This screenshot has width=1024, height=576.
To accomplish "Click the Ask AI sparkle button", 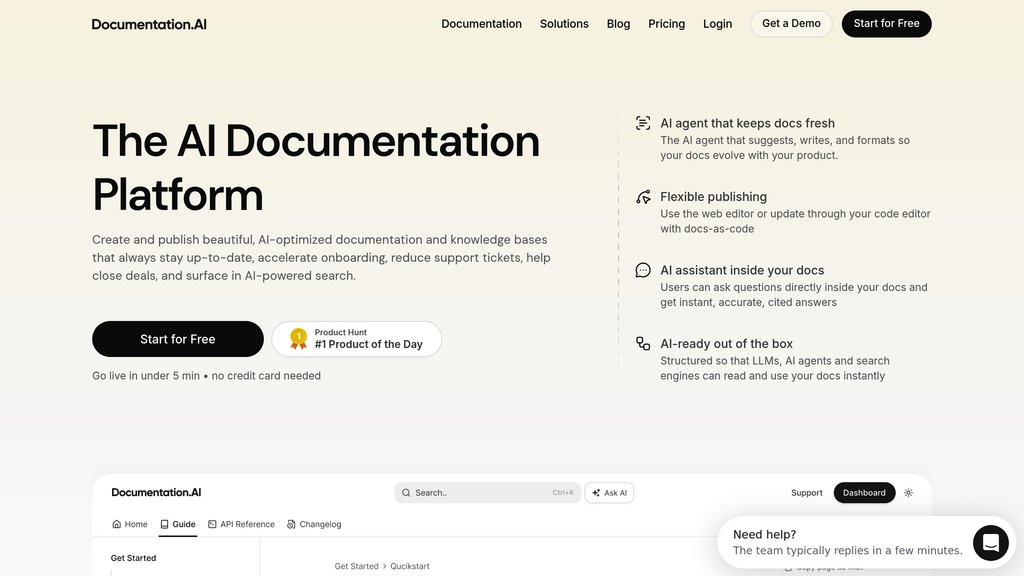I will coord(609,493).
